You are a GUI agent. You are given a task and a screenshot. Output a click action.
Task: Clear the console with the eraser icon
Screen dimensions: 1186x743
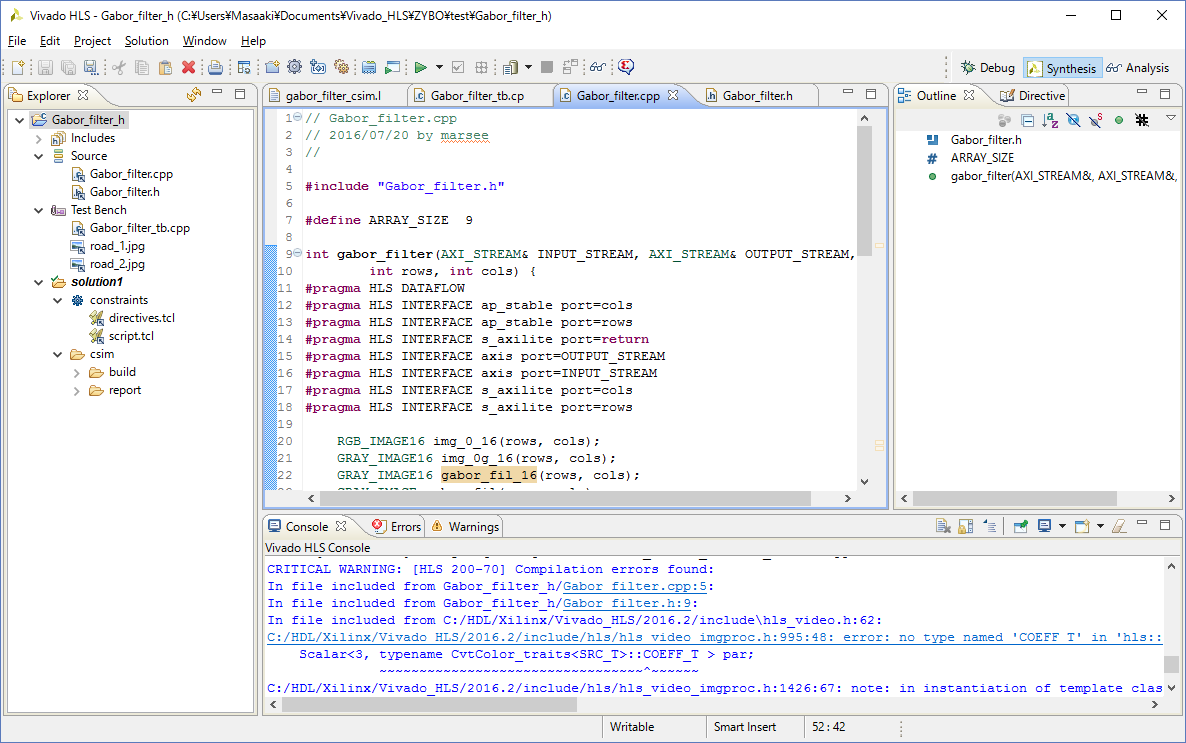tap(1119, 526)
